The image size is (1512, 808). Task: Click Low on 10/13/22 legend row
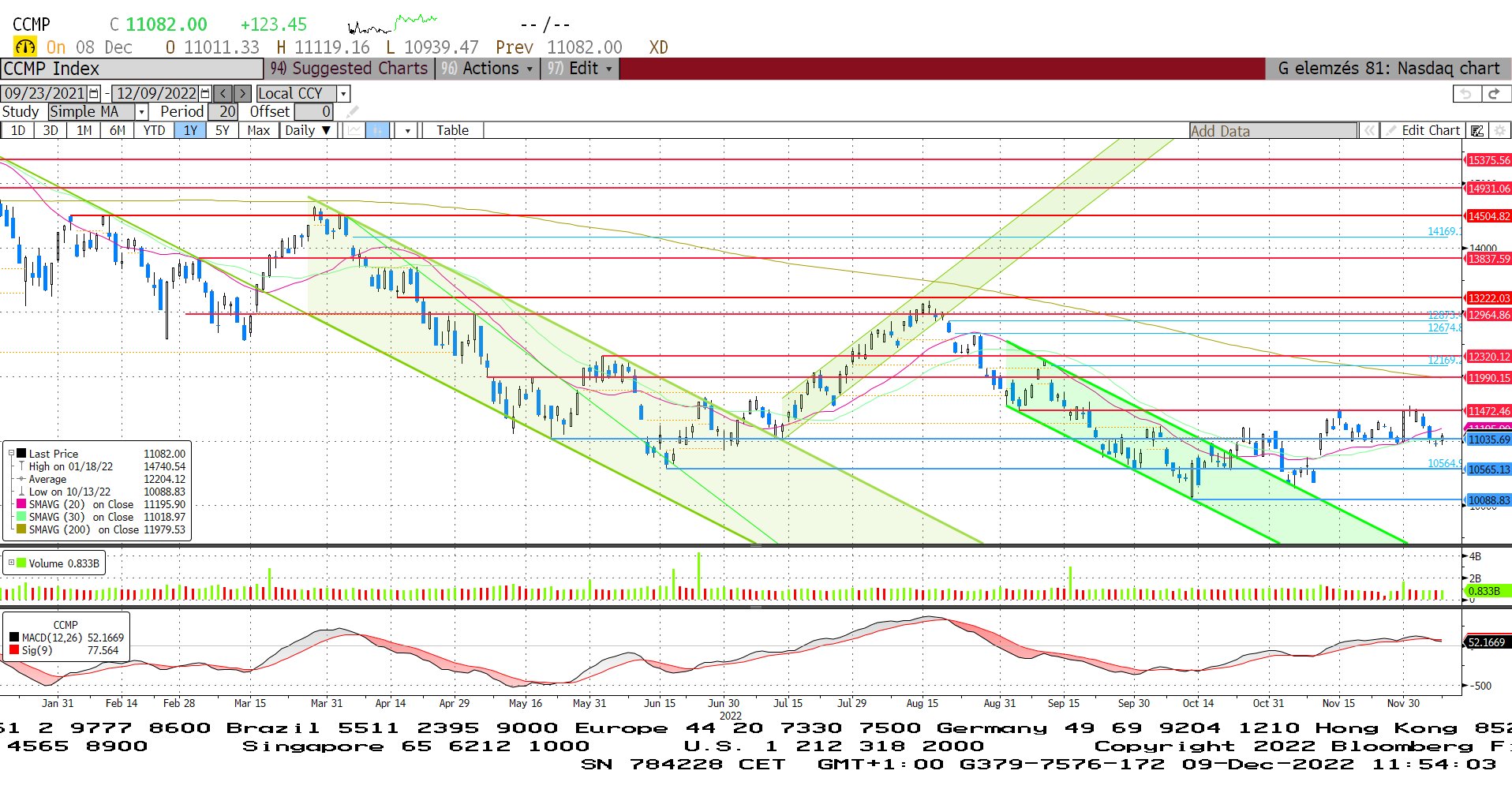point(102,492)
